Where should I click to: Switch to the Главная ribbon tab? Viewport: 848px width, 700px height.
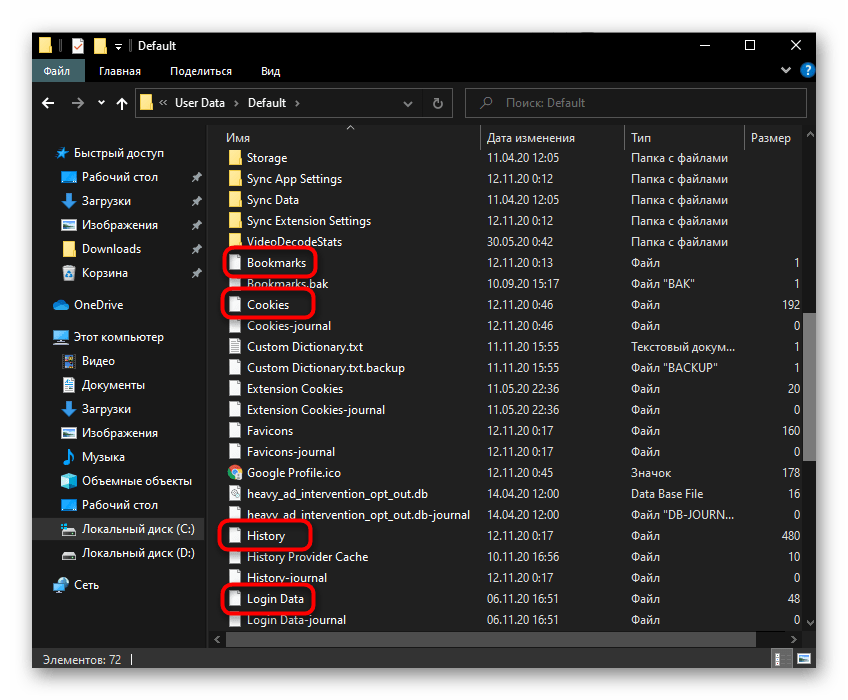120,71
